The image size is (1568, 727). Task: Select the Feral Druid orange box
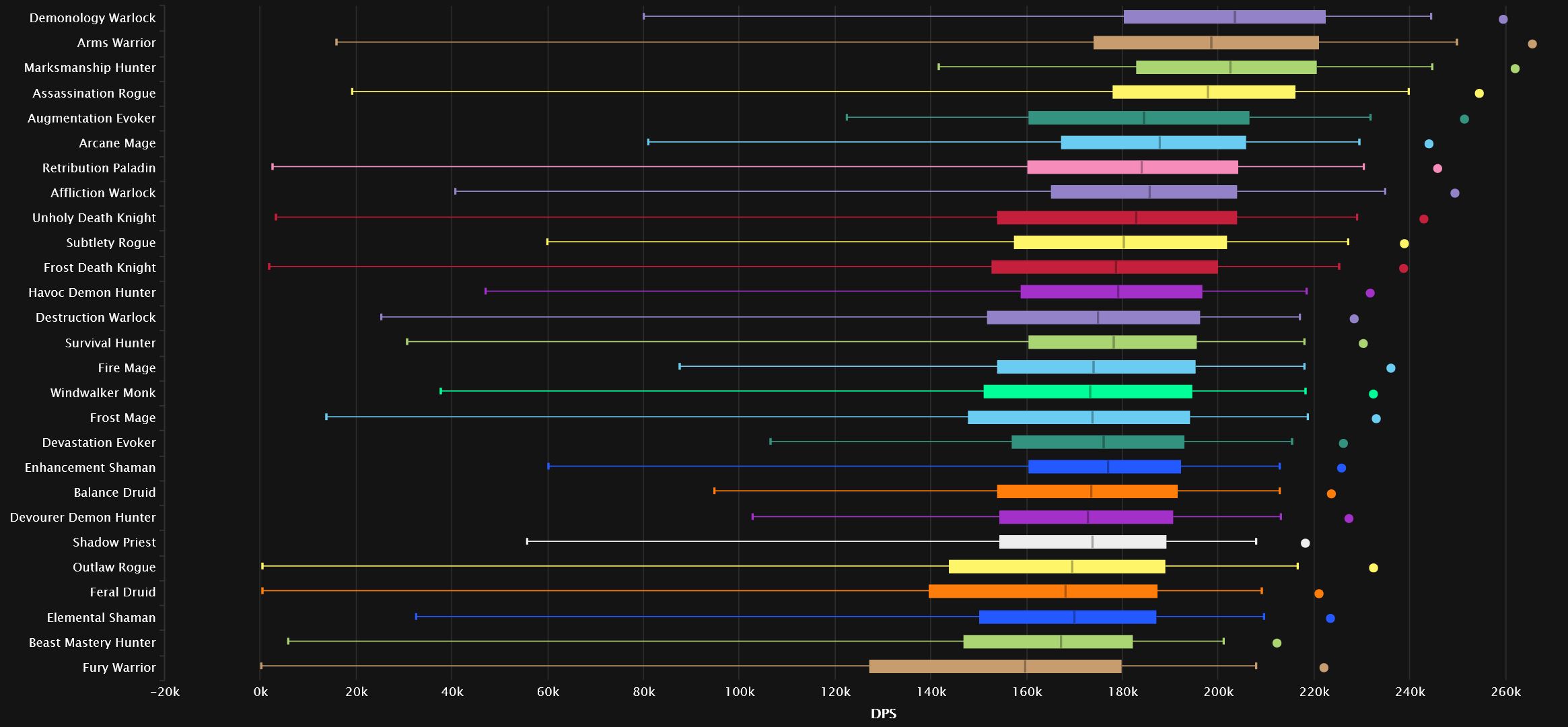click(1043, 592)
